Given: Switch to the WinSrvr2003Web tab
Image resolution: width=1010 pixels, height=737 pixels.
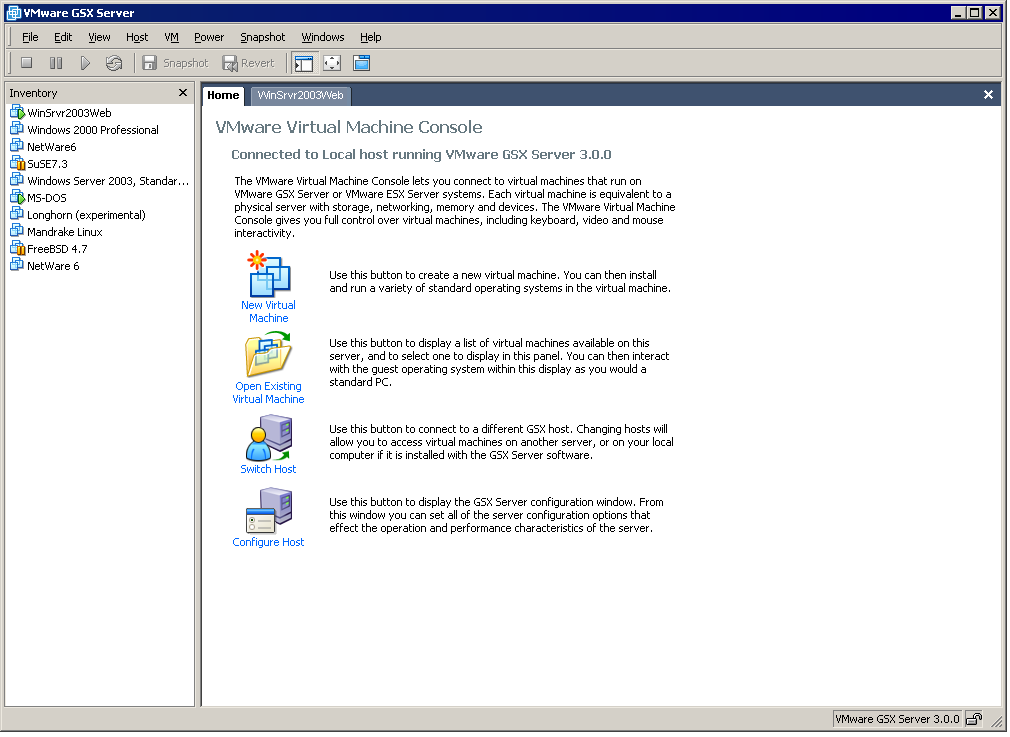Looking at the screenshot, I should pos(300,95).
